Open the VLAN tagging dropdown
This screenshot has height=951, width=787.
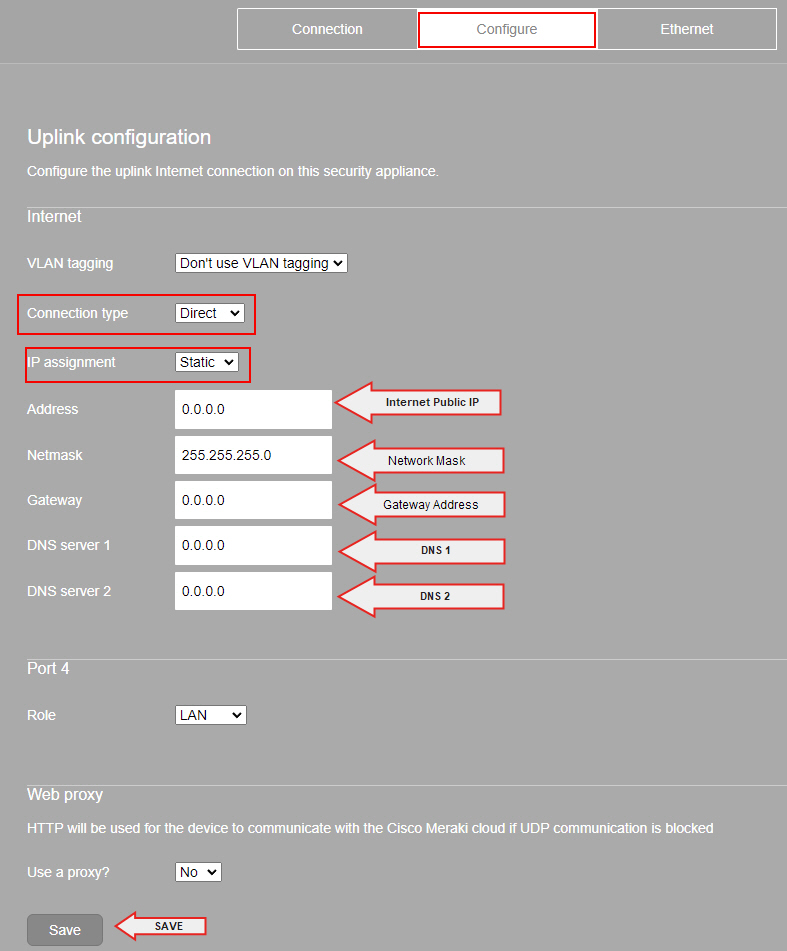tap(261, 263)
